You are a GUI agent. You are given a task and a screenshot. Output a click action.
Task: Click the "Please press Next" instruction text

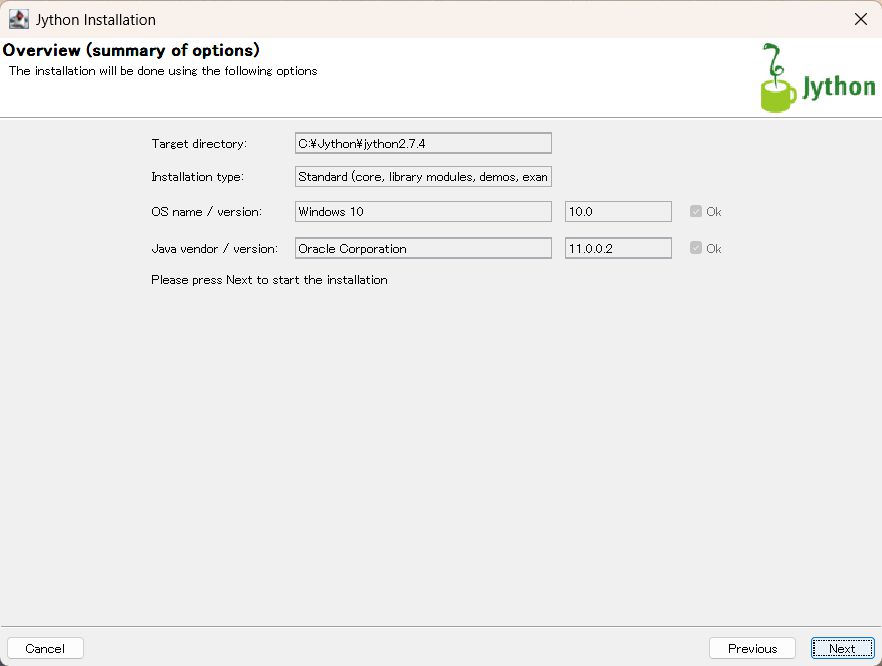(x=269, y=280)
